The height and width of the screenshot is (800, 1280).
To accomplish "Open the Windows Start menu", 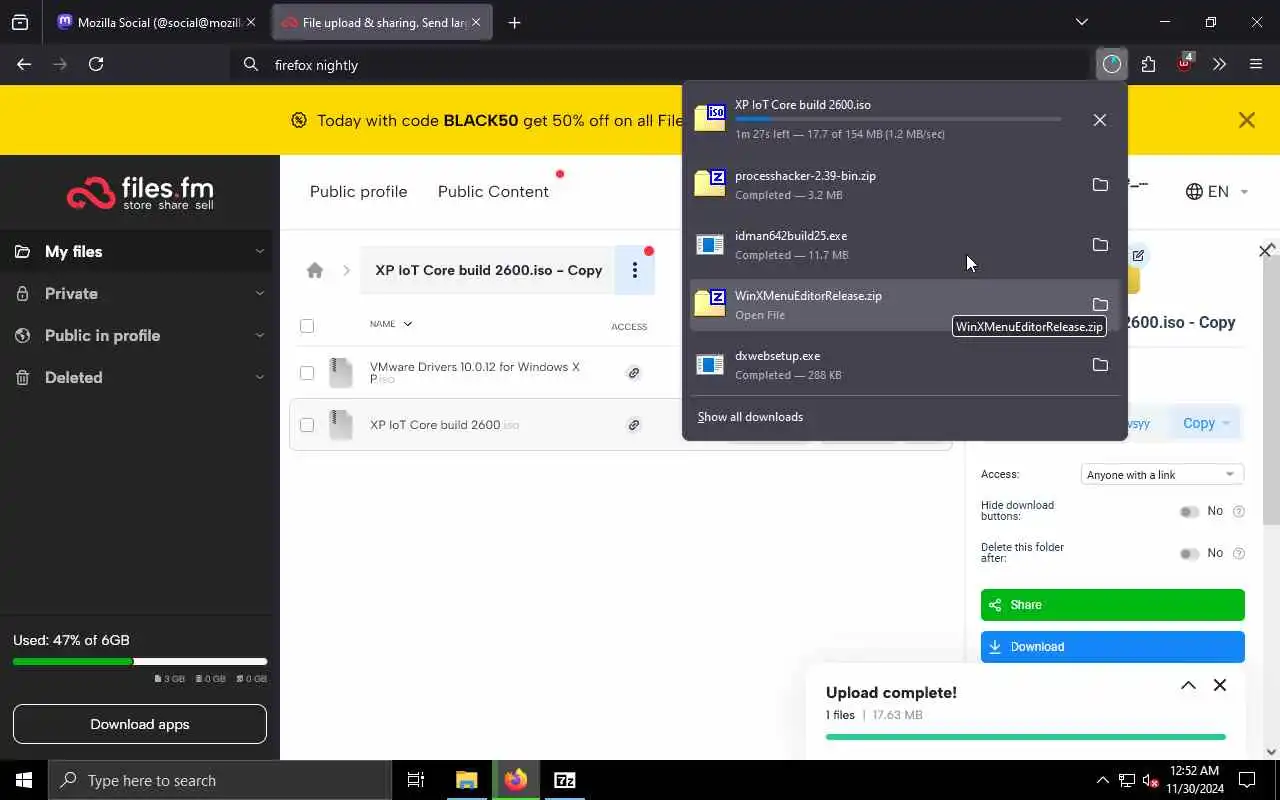I will point(24,780).
